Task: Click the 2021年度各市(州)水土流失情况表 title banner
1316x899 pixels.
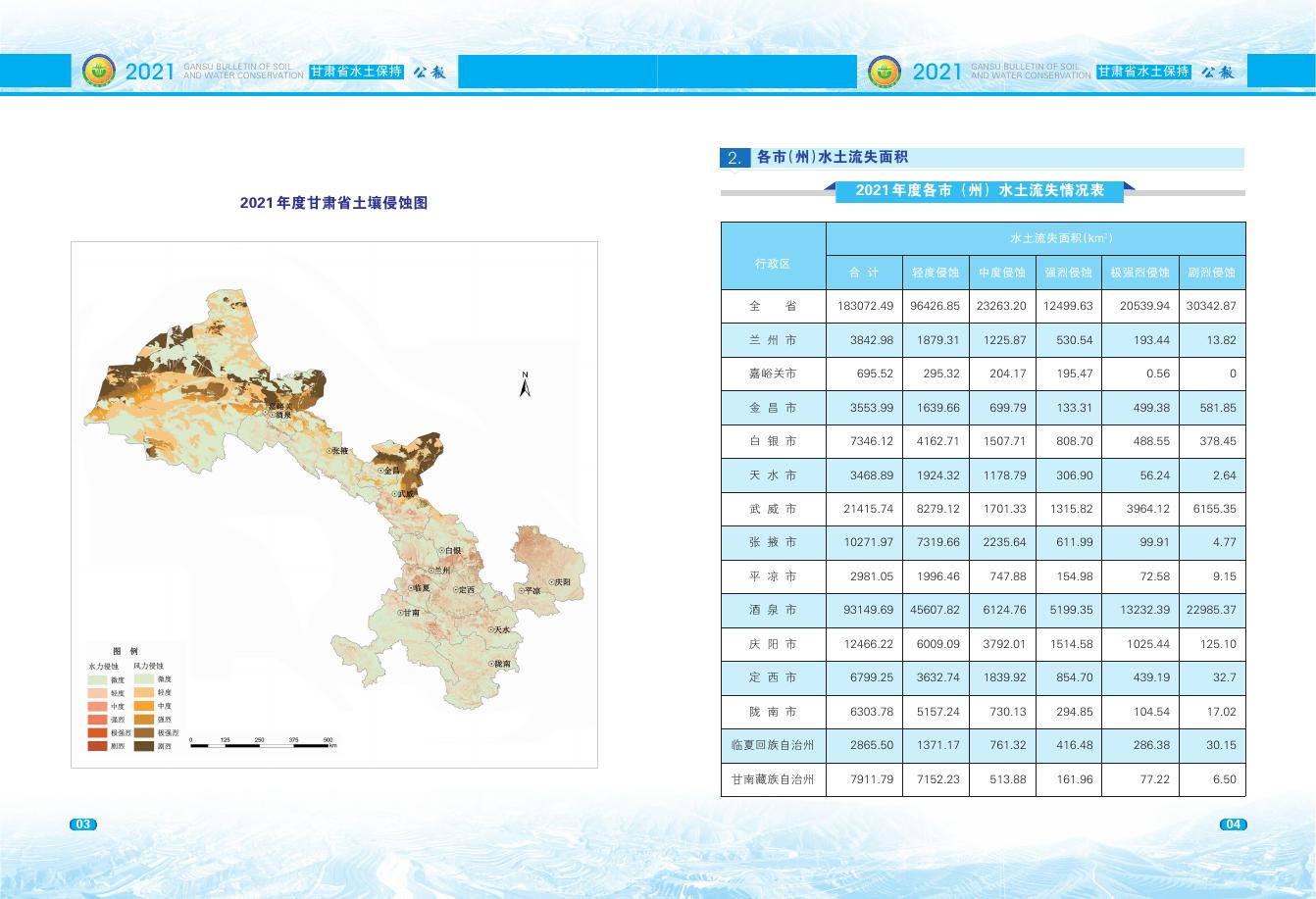Action: point(980,190)
